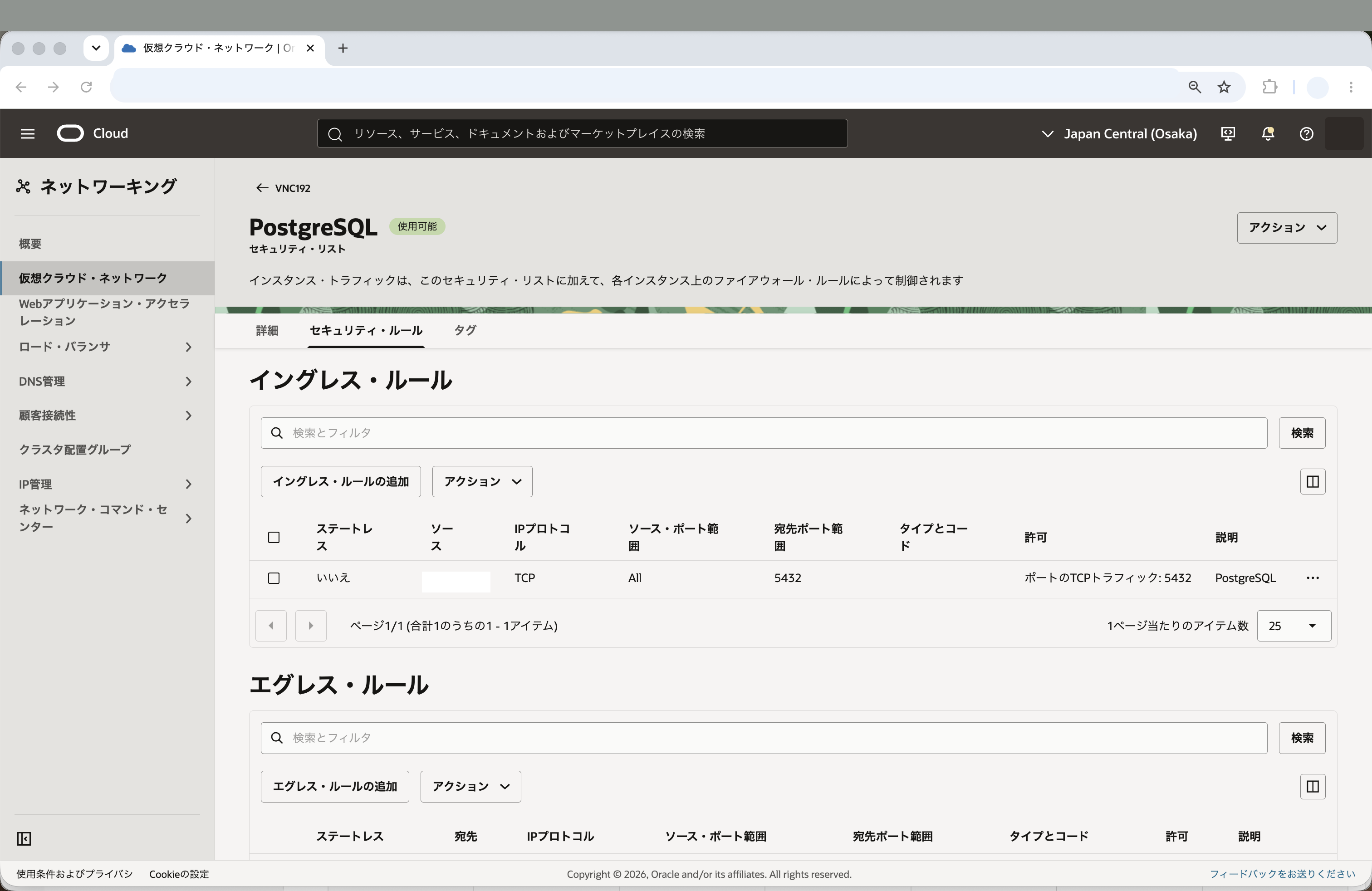Click フィードバックをお送りください link
The height and width of the screenshot is (891, 1372).
click(1282, 874)
